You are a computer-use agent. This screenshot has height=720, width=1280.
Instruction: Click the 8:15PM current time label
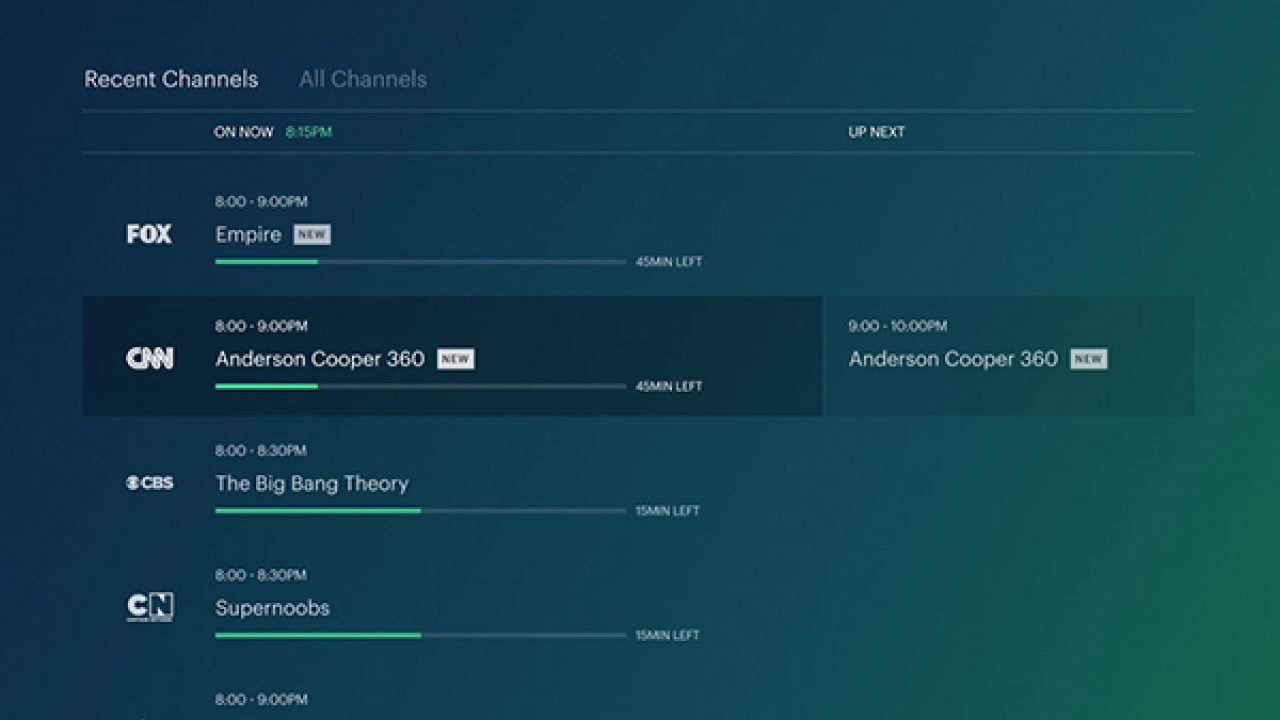[309, 132]
